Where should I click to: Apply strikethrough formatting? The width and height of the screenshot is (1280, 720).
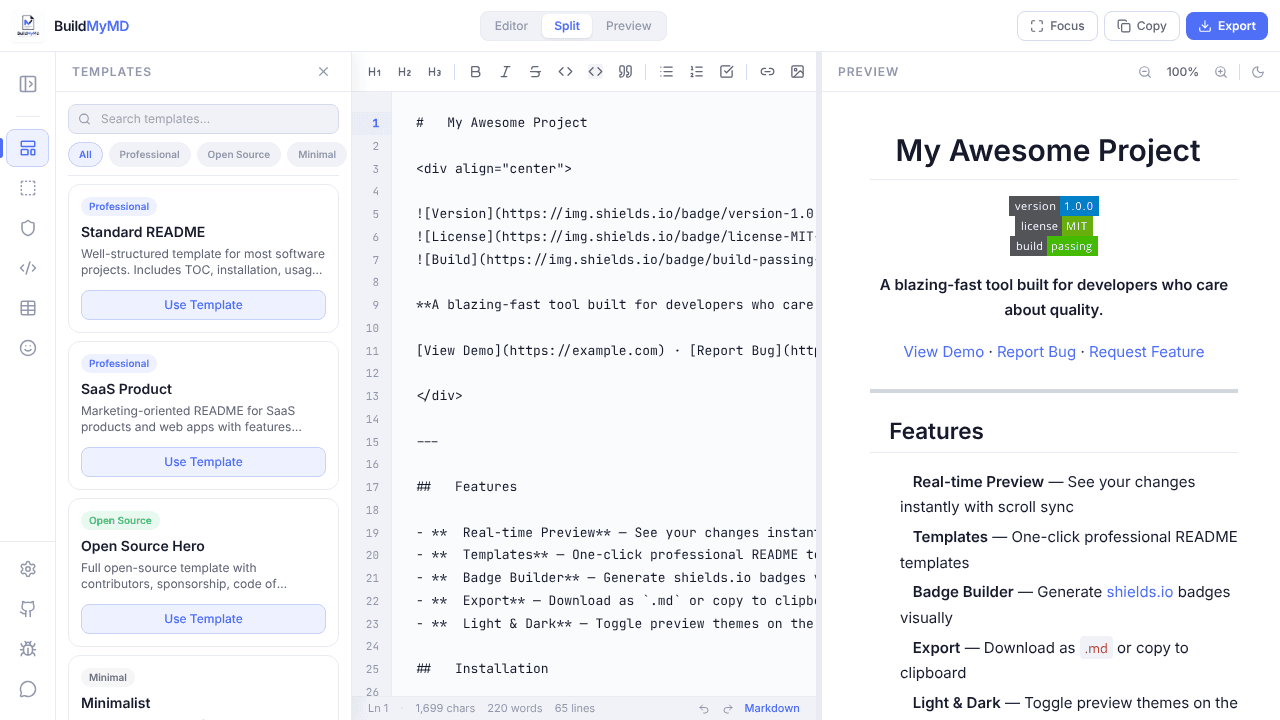click(x=535, y=72)
